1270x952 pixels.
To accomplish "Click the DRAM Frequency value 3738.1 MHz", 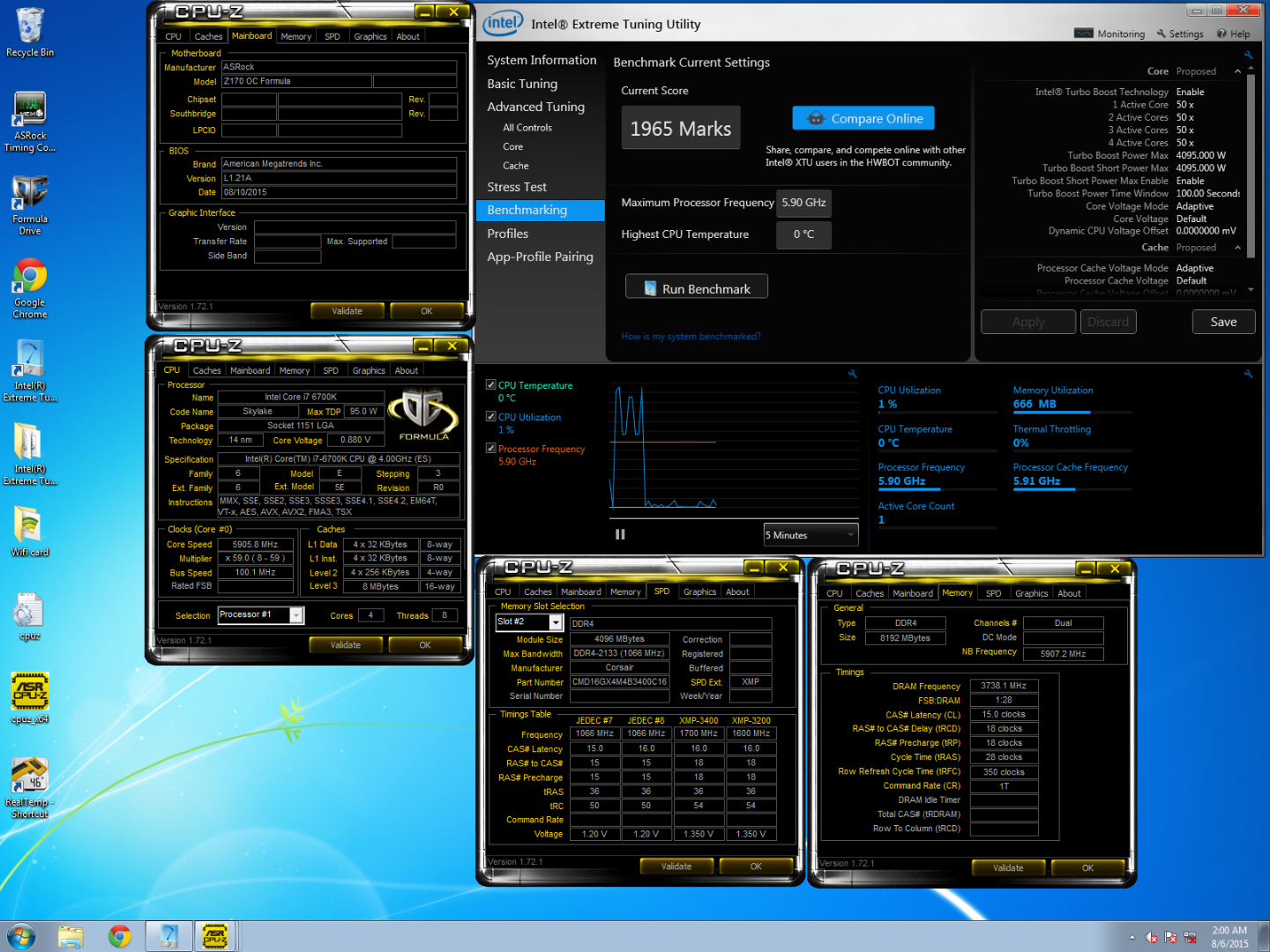I will point(1004,686).
